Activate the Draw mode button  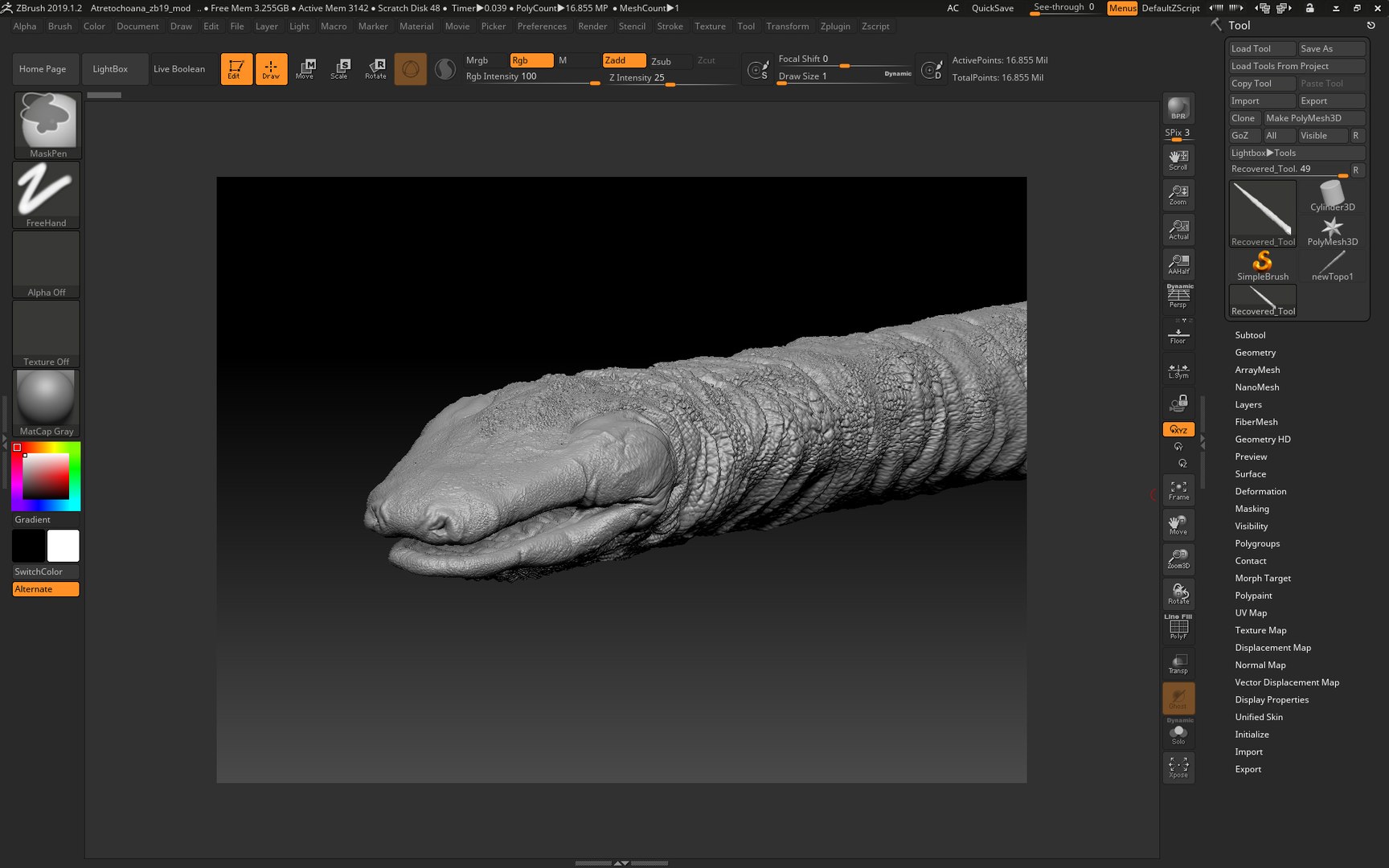[x=271, y=69]
